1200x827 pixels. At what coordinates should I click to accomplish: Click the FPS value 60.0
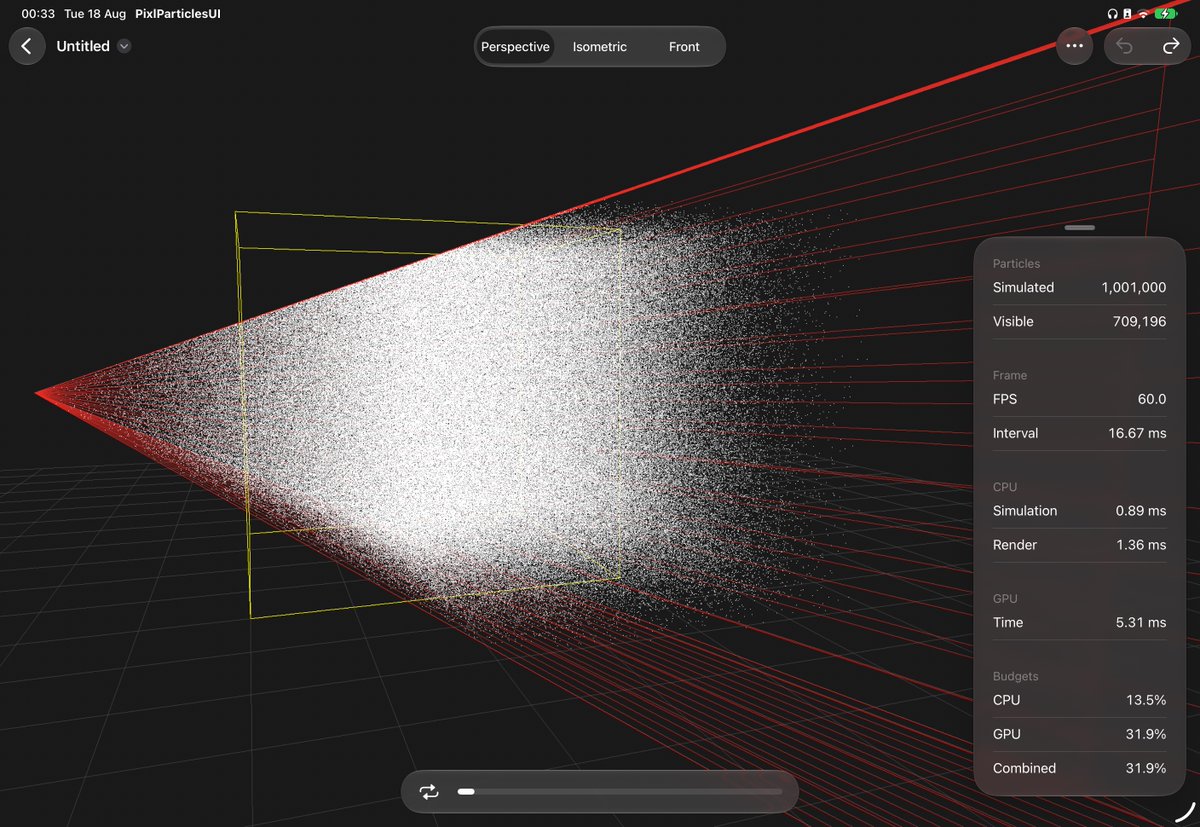[1151, 399]
